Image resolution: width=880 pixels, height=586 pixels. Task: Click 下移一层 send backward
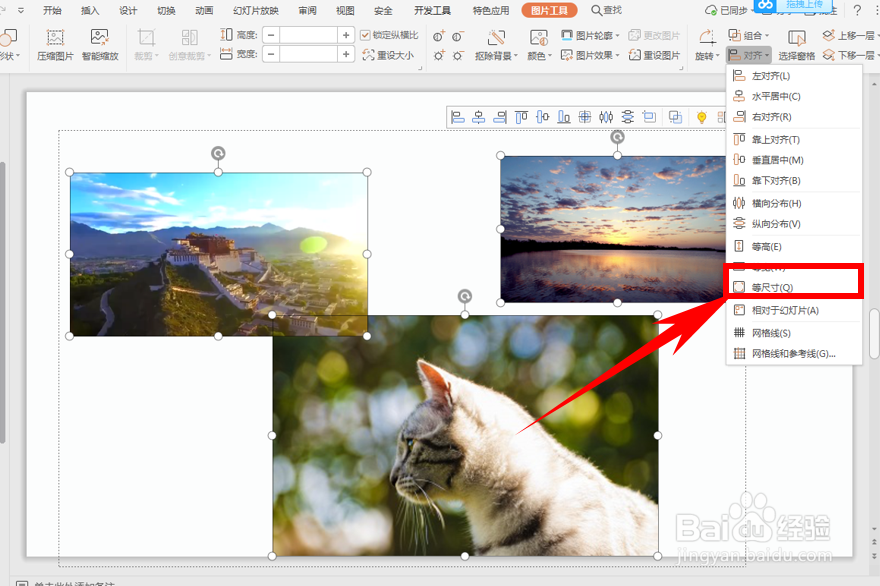click(x=850, y=55)
